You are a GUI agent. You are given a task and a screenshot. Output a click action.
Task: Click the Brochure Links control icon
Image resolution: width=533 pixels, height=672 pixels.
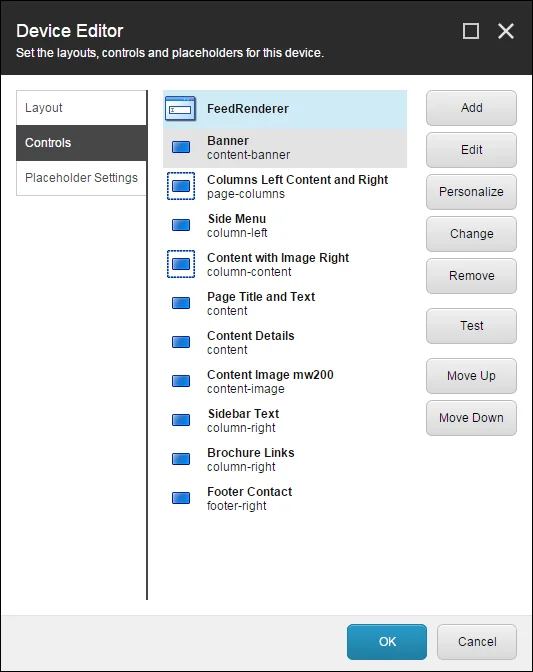[x=181, y=459]
